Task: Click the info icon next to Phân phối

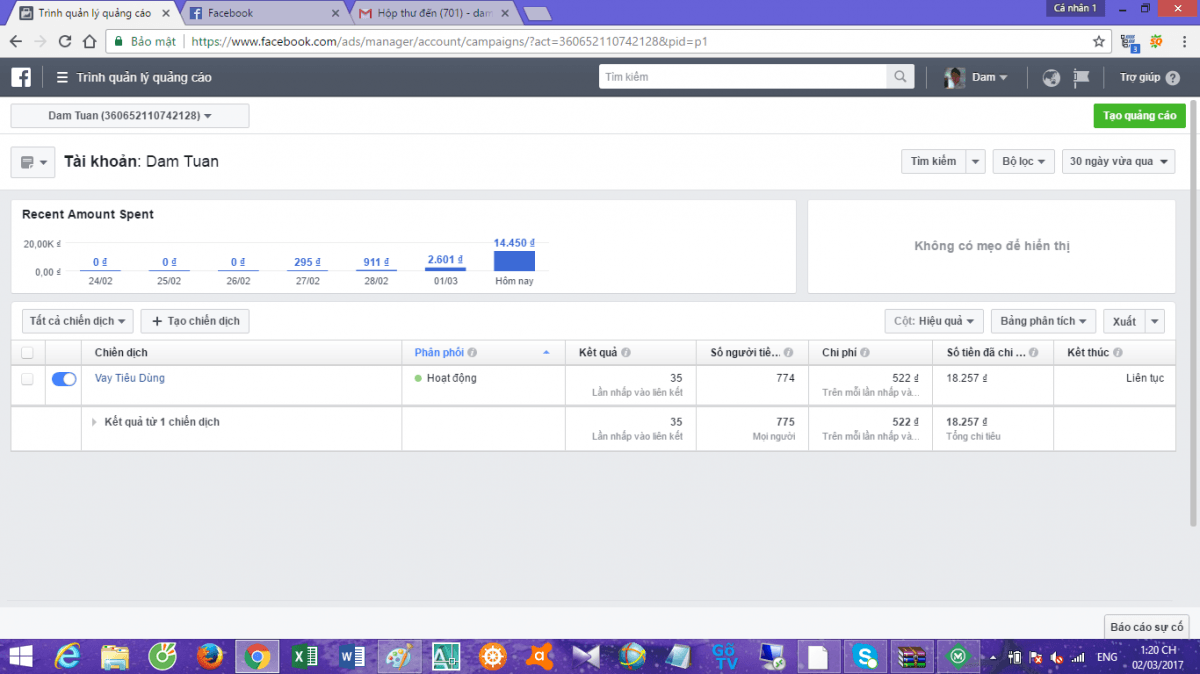Action: click(x=472, y=353)
